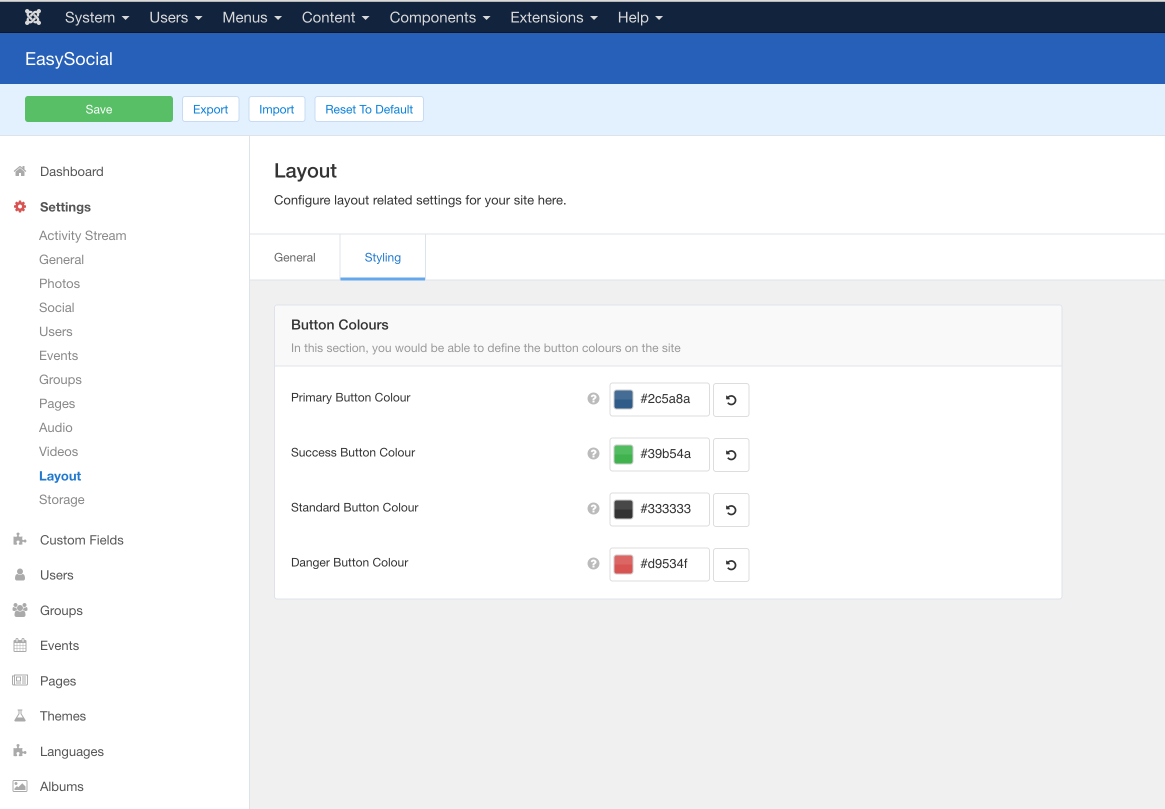This screenshot has height=809, width=1165.
Task: Open the Themes sidebar link
Action: click(63, 716)
